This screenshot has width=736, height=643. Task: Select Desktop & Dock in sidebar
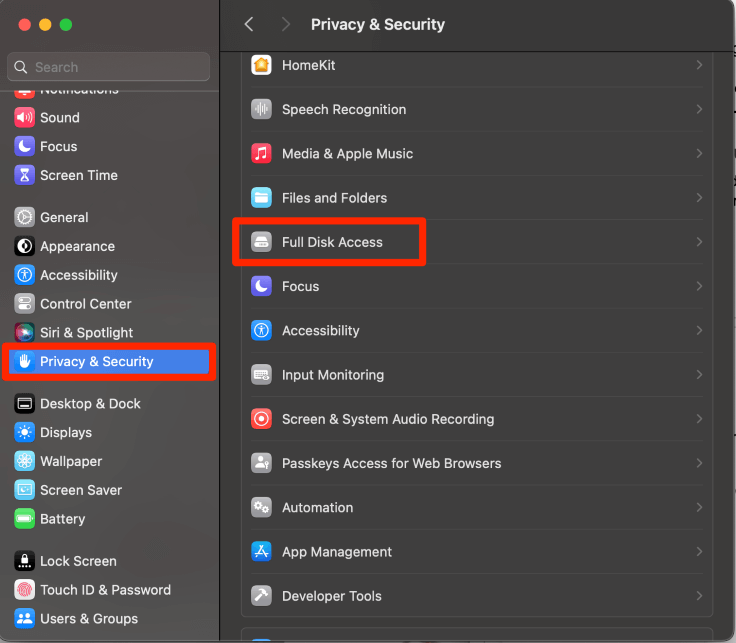pyautogui.click(x=90, y=404)
